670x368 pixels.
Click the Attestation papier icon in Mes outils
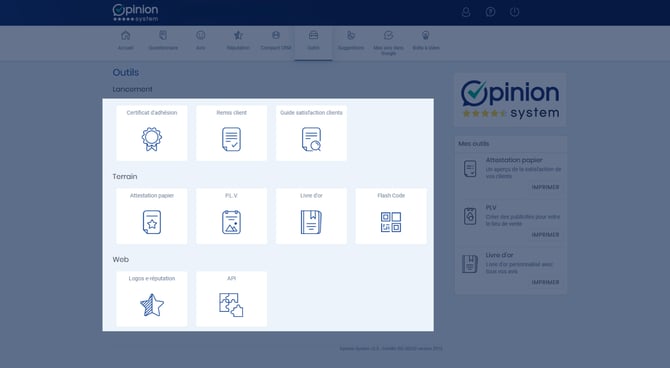470,168
